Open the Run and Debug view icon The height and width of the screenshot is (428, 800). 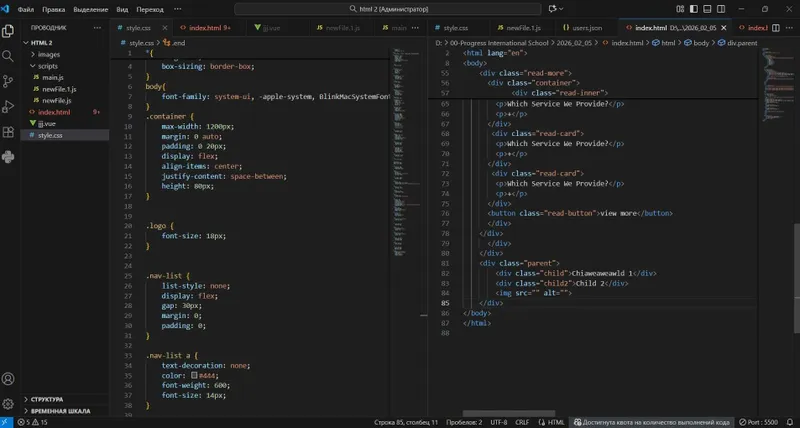click(x=8, y=106)
